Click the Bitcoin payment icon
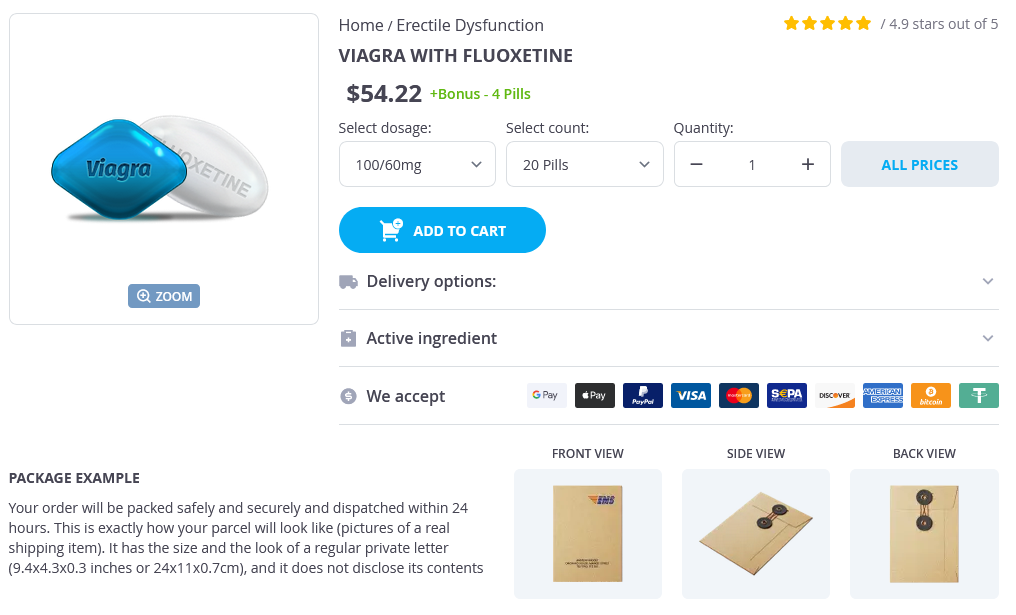Image resolution: width=1016 pixels, height=615 pixels. [x=931, y=396]
